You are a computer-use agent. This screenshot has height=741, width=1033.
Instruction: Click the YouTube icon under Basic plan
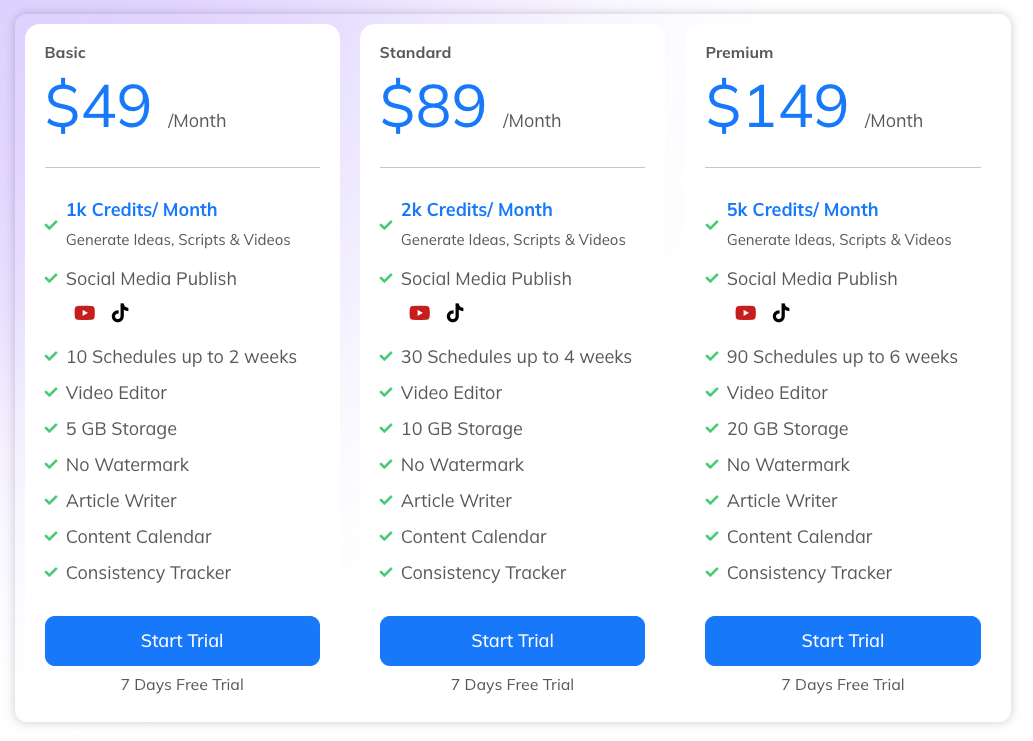85,312
